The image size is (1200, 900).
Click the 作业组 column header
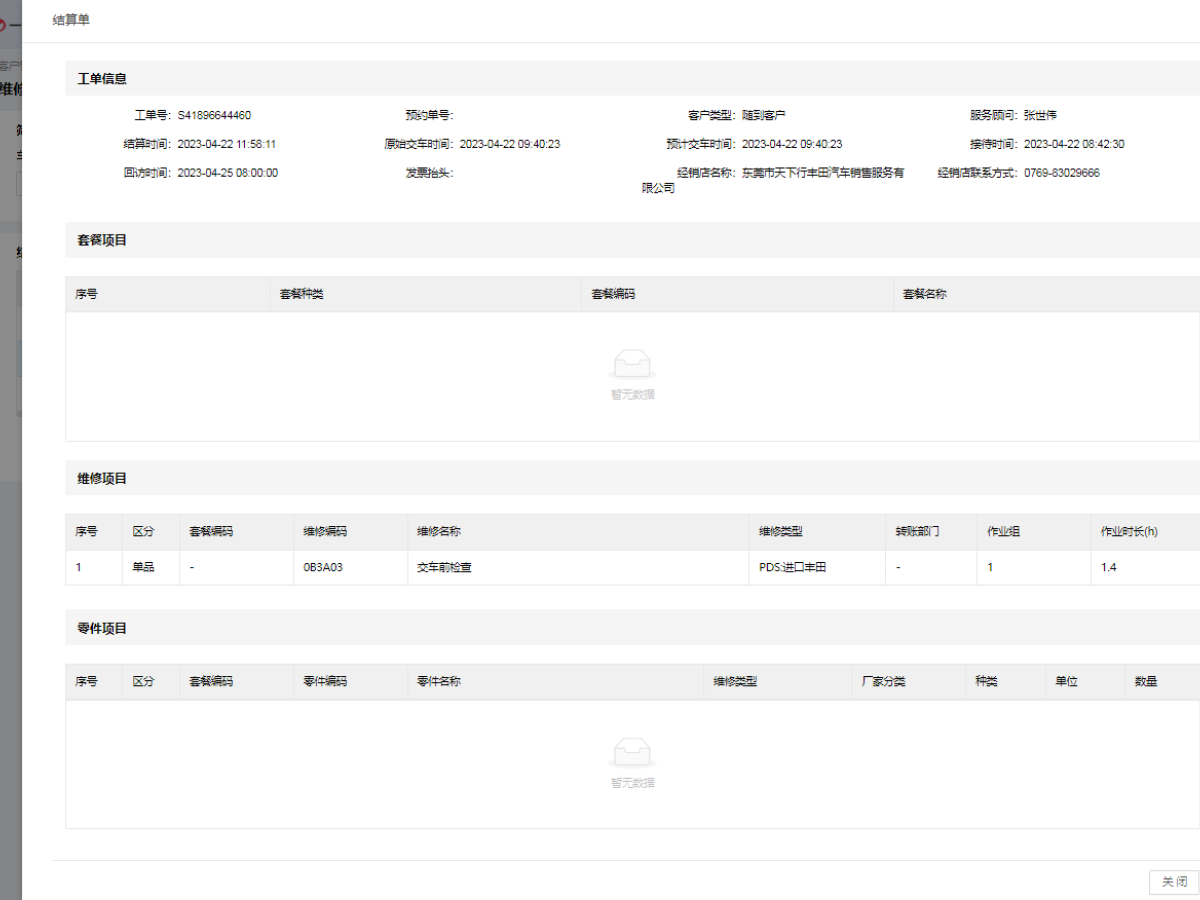(1003, 532)
